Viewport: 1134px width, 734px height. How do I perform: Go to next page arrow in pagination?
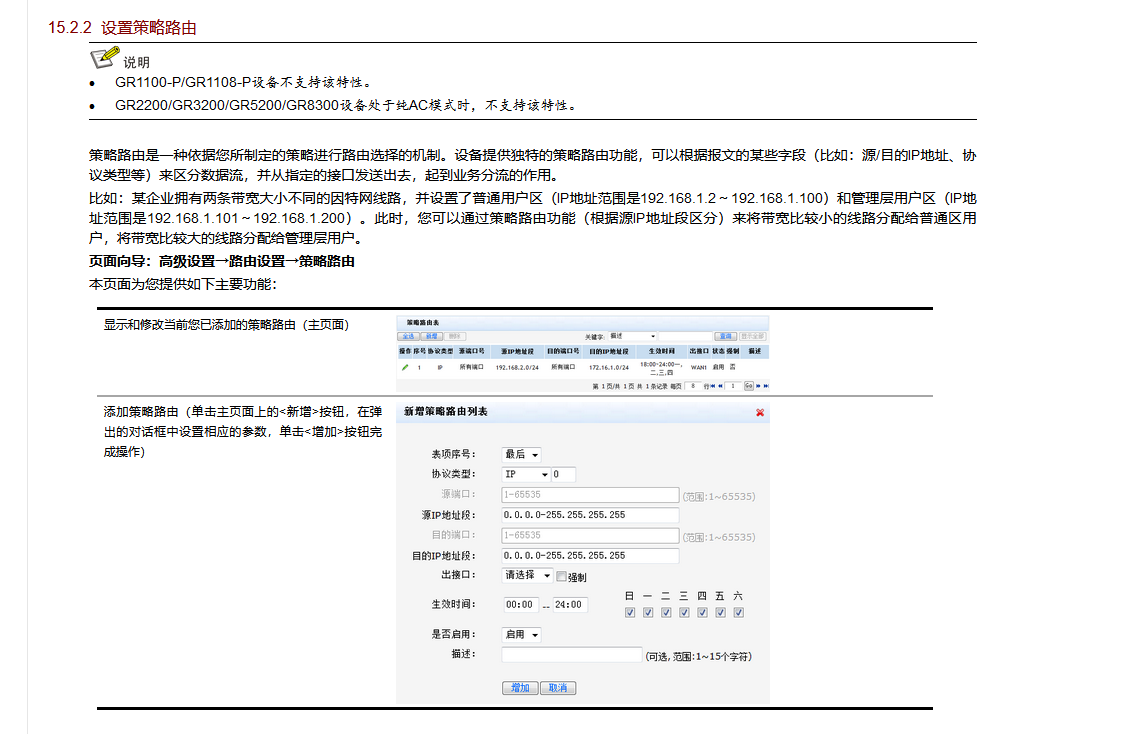pos(758,385)
